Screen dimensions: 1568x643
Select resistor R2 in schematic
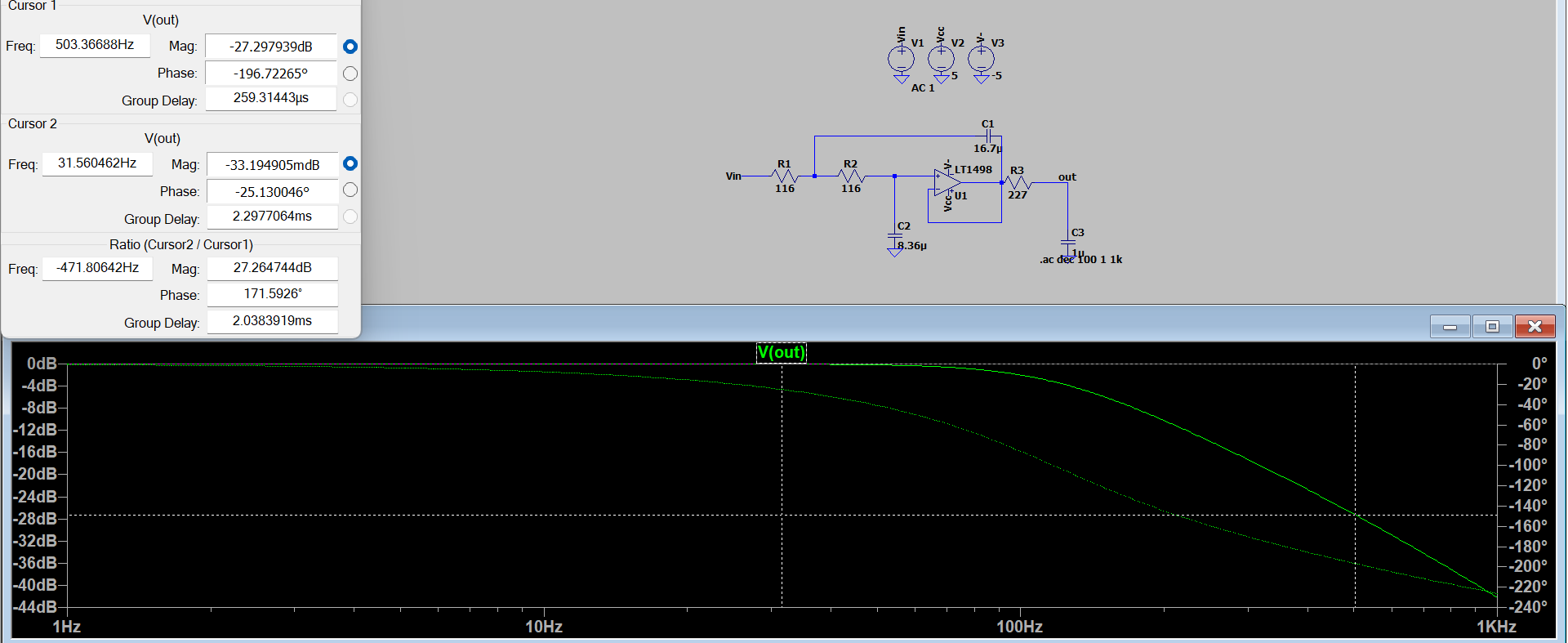tap(851, 176)
